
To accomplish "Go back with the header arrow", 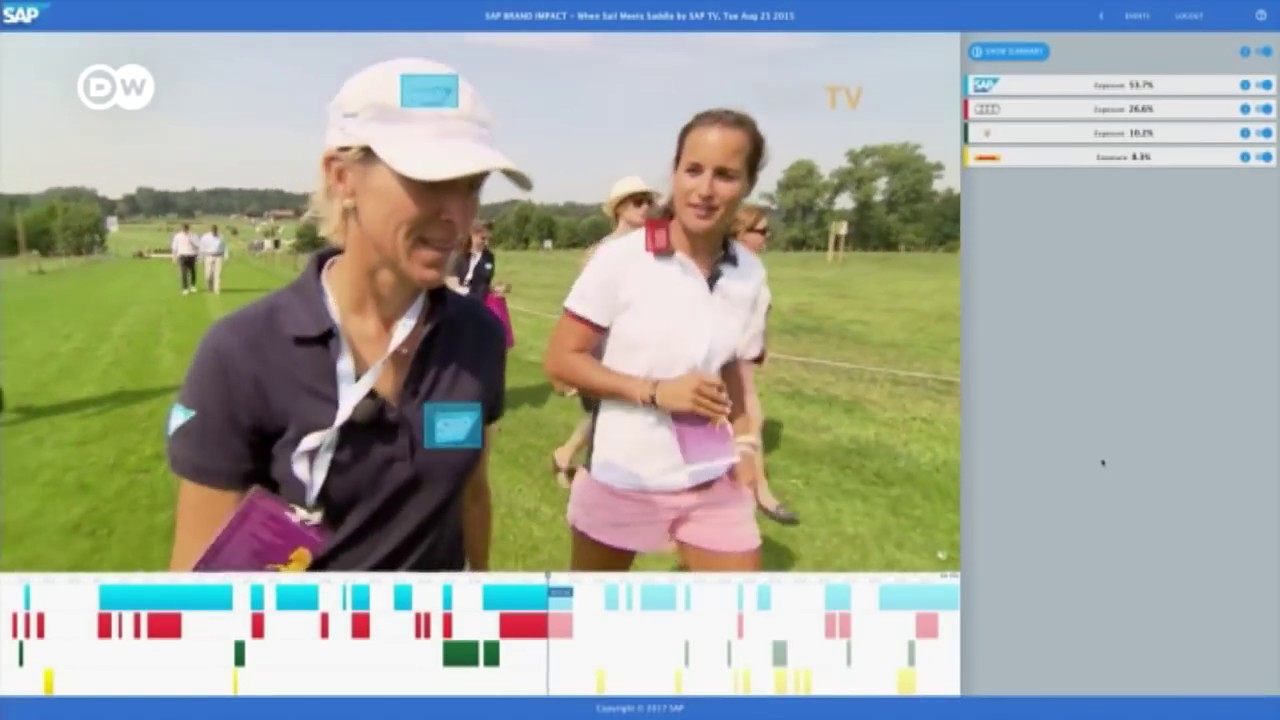I will pos(1101,16).
